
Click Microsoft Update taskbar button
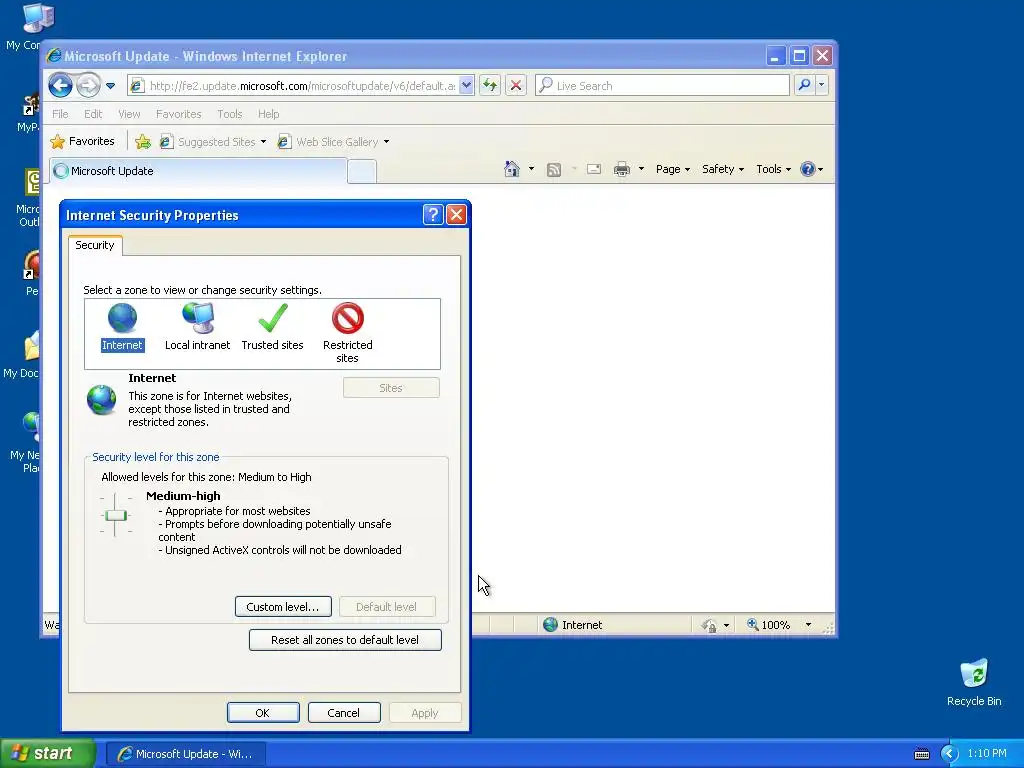[x=185, y=754]
